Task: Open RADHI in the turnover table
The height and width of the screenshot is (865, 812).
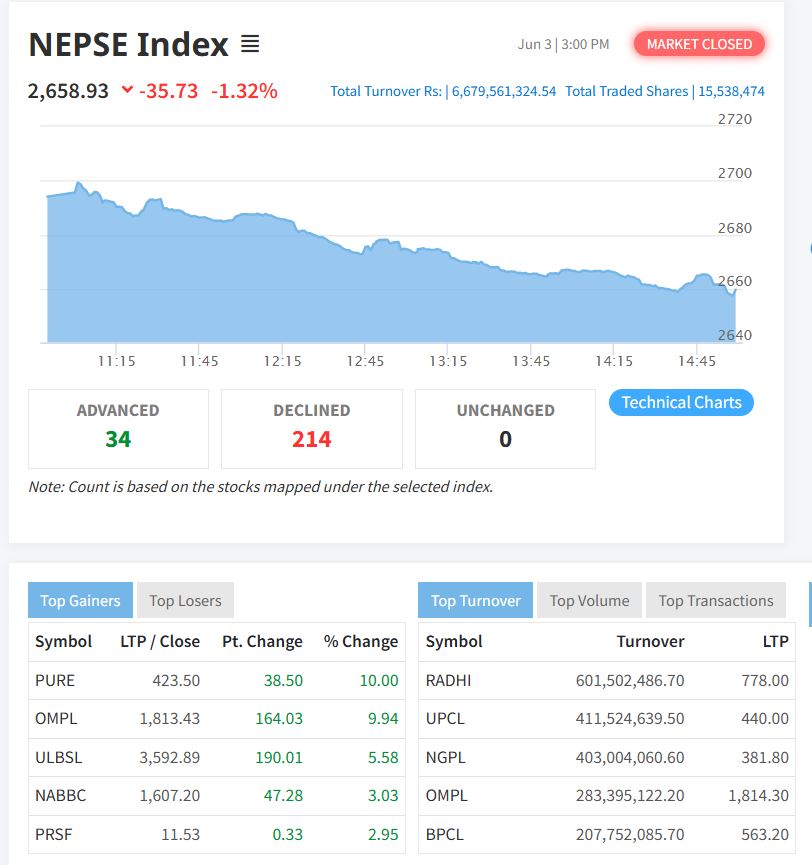Action: pyautogui.click(x=448, y=680)
